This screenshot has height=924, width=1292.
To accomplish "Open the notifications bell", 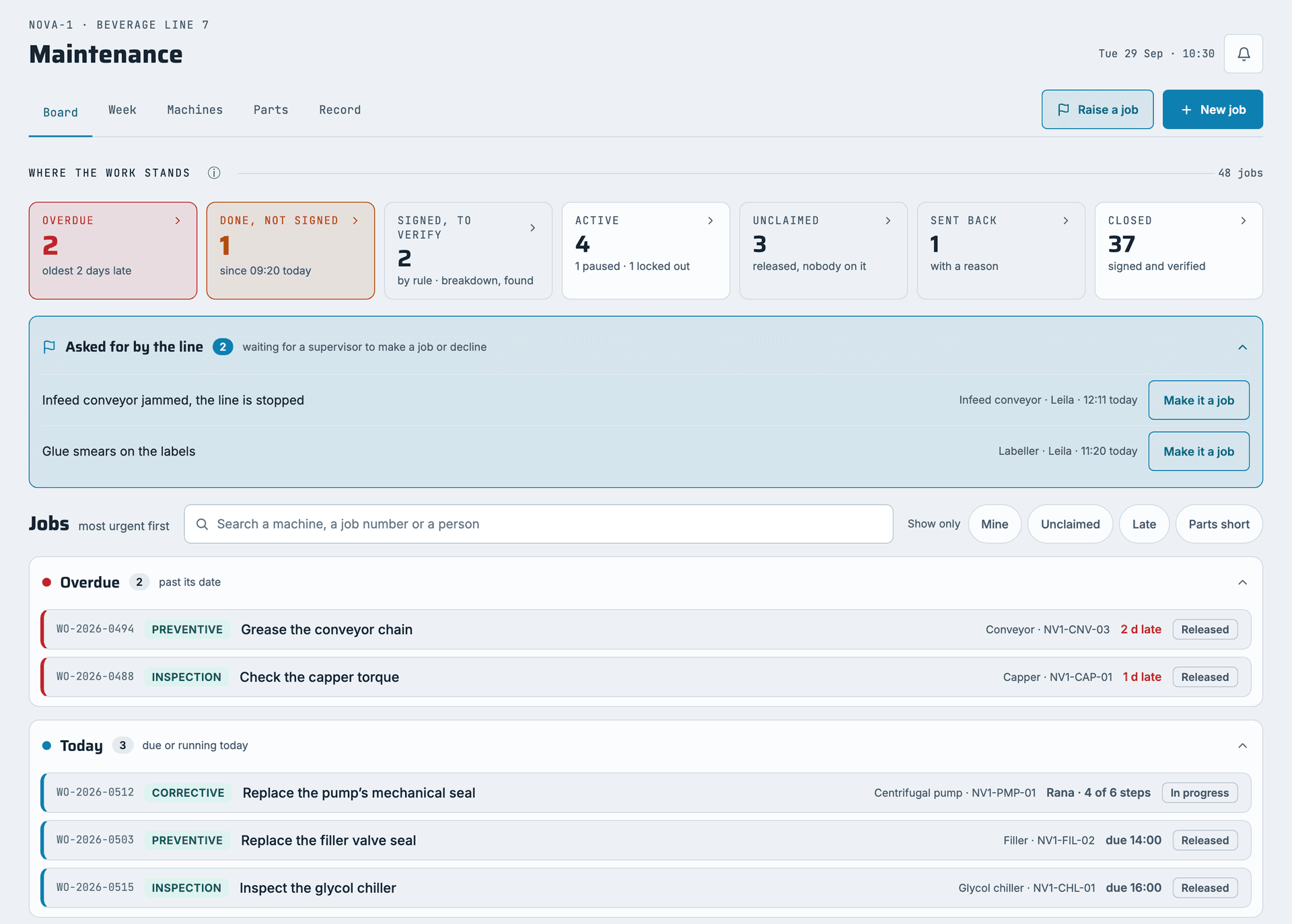I will [x=1243, y=54].
